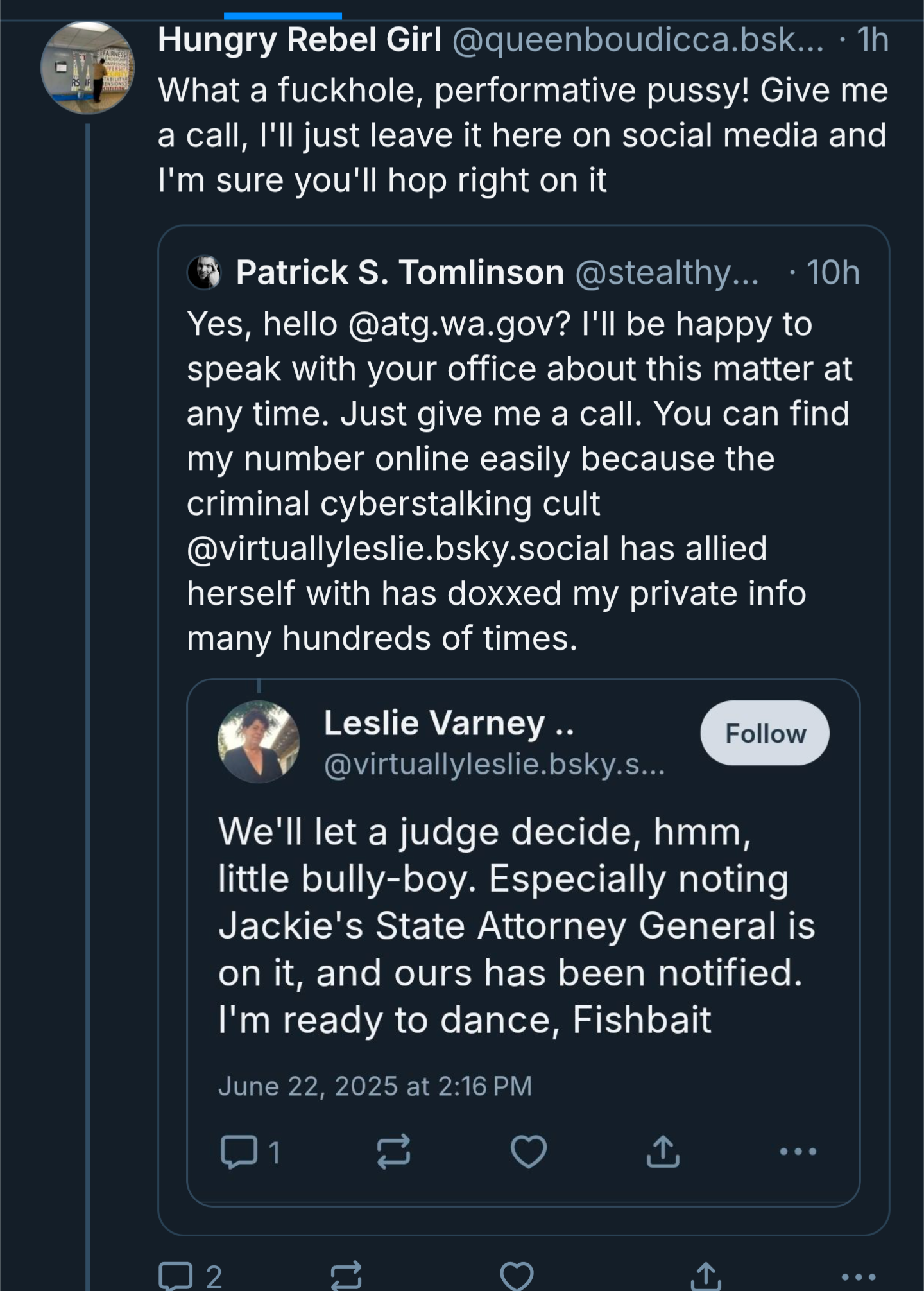Image resolution: width=924 pixels, height=1291 pixels.
Task: Follow Leslie Varney
Action: click(765, 733)
